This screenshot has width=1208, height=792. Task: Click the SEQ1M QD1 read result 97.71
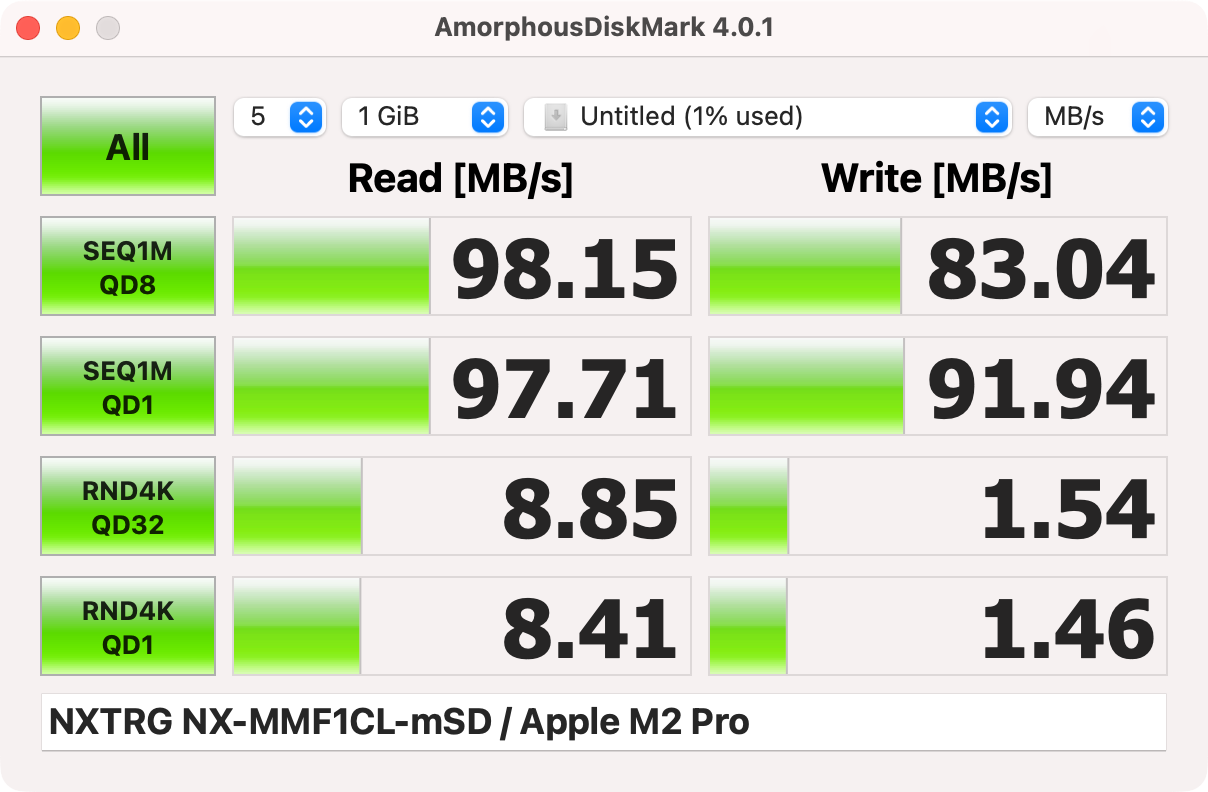(565, 388)
